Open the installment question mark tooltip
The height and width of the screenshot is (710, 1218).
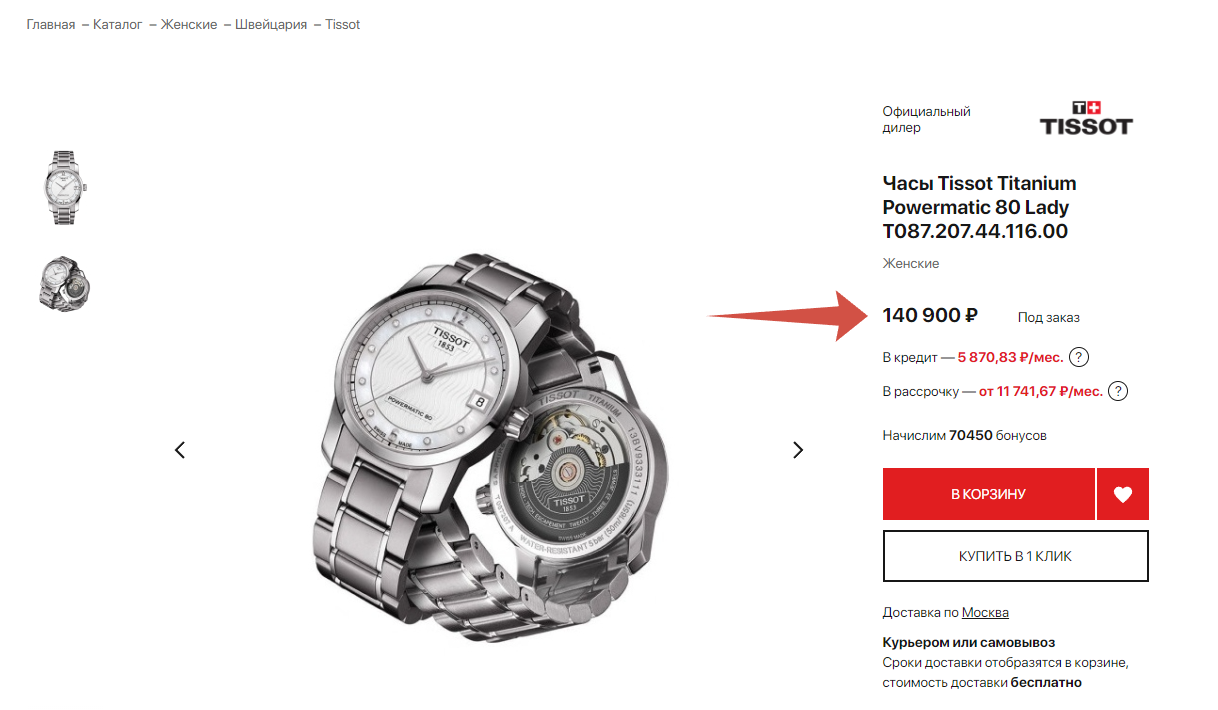pyautogui.click(x=1118, y=391)
